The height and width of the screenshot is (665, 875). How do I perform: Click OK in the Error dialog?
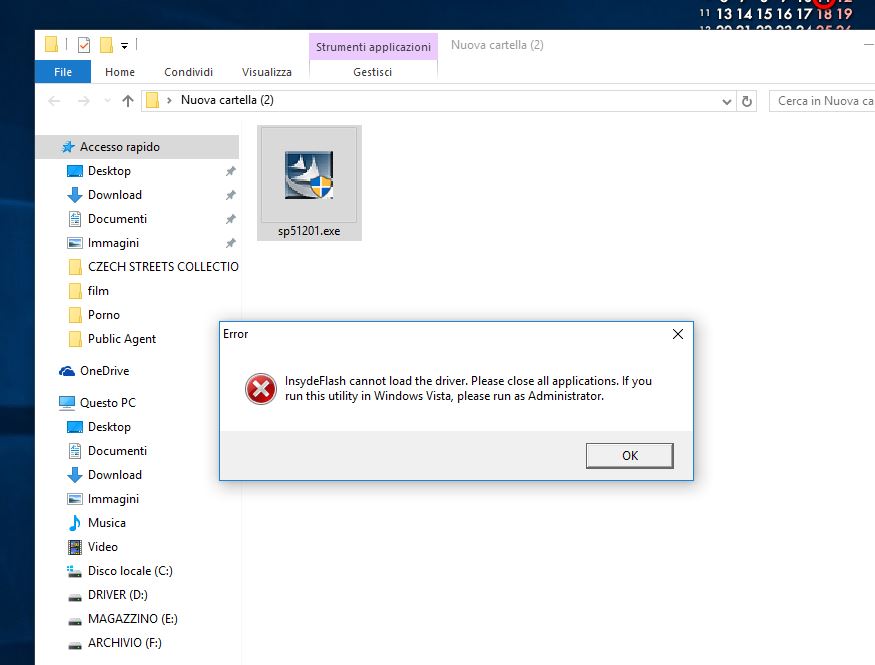click(629, 456)
